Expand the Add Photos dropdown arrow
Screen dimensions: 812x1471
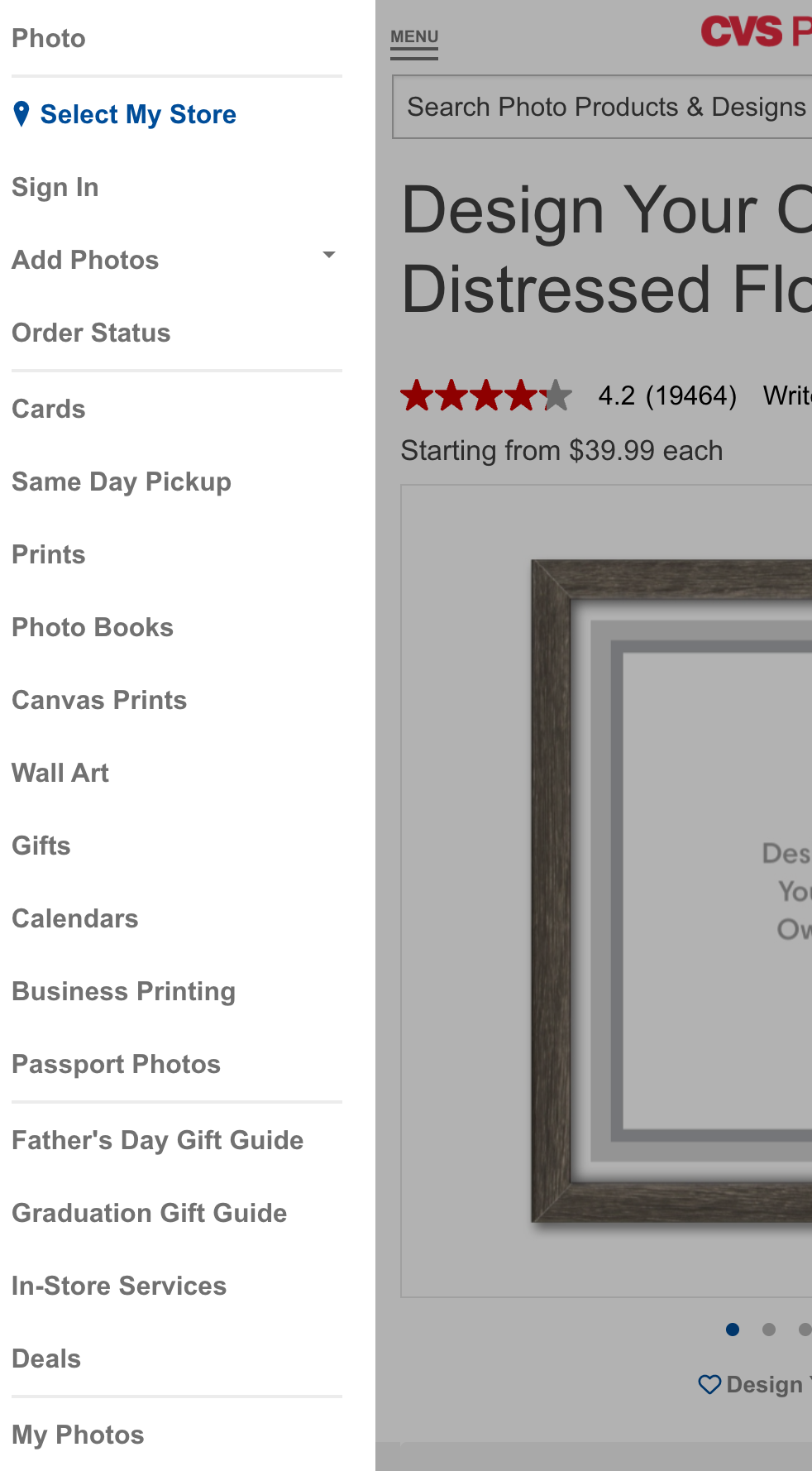click(329, 255)
